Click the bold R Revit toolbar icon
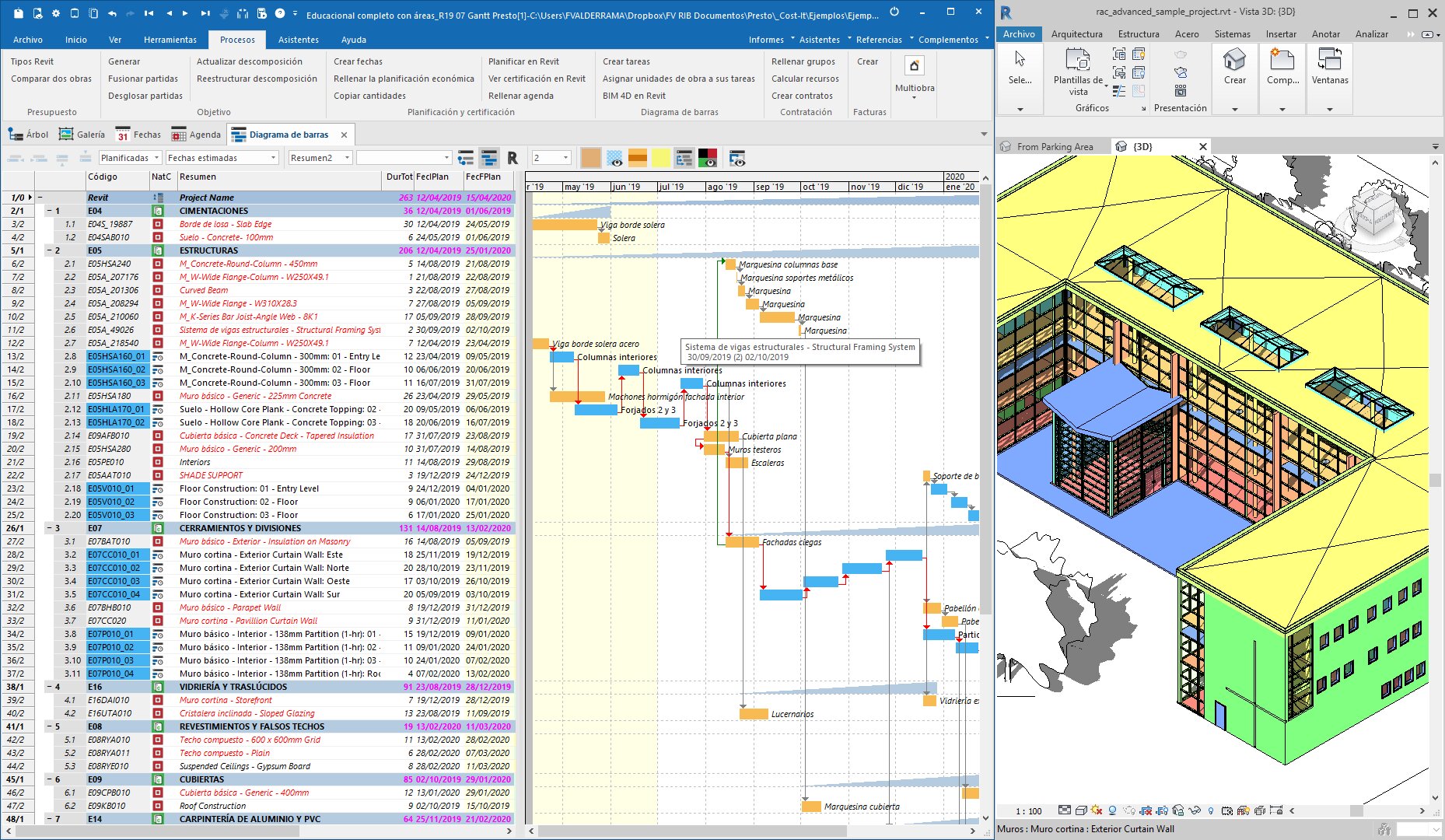Viewport: 1445px width, 840px height. click(x=513, y=159)
